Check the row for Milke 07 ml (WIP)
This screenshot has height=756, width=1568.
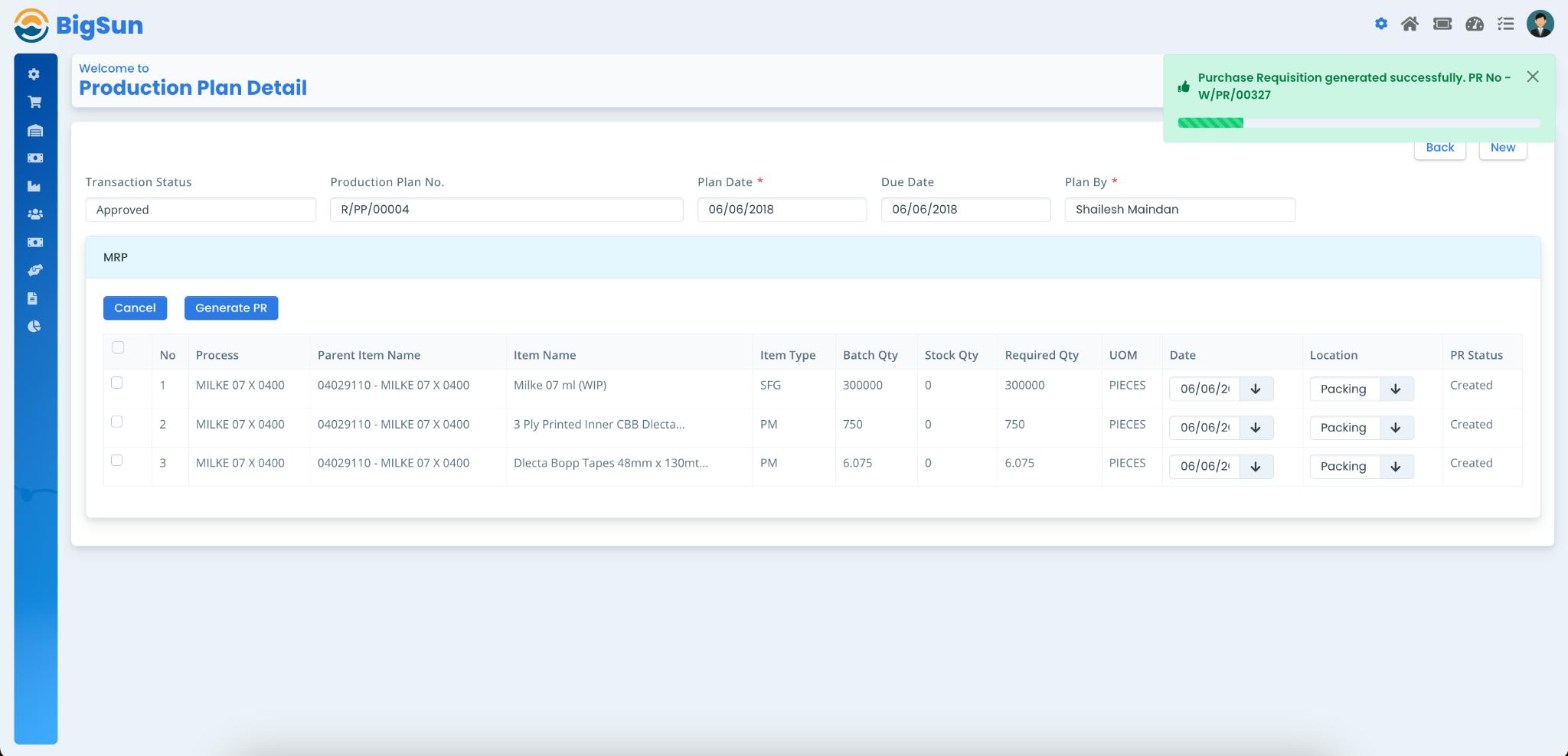point(116,383)
